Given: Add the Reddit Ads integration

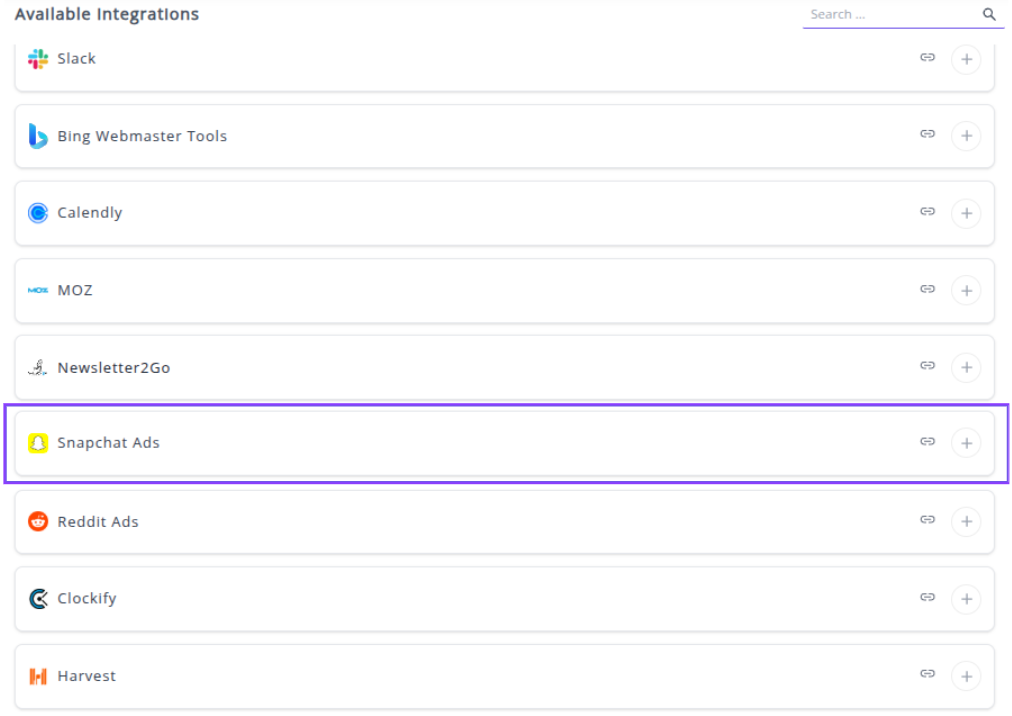Looking at the screenshot, I should point(965,522).
